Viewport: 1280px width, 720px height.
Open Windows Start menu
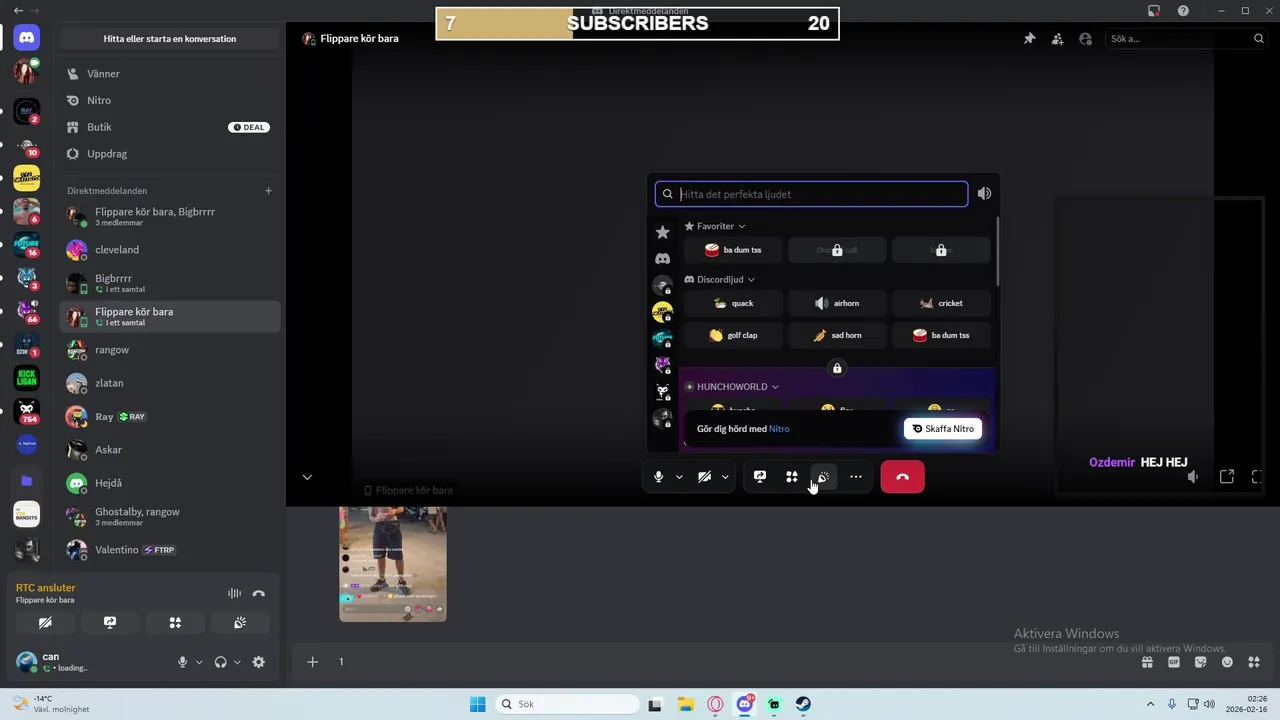pos(478,704)
